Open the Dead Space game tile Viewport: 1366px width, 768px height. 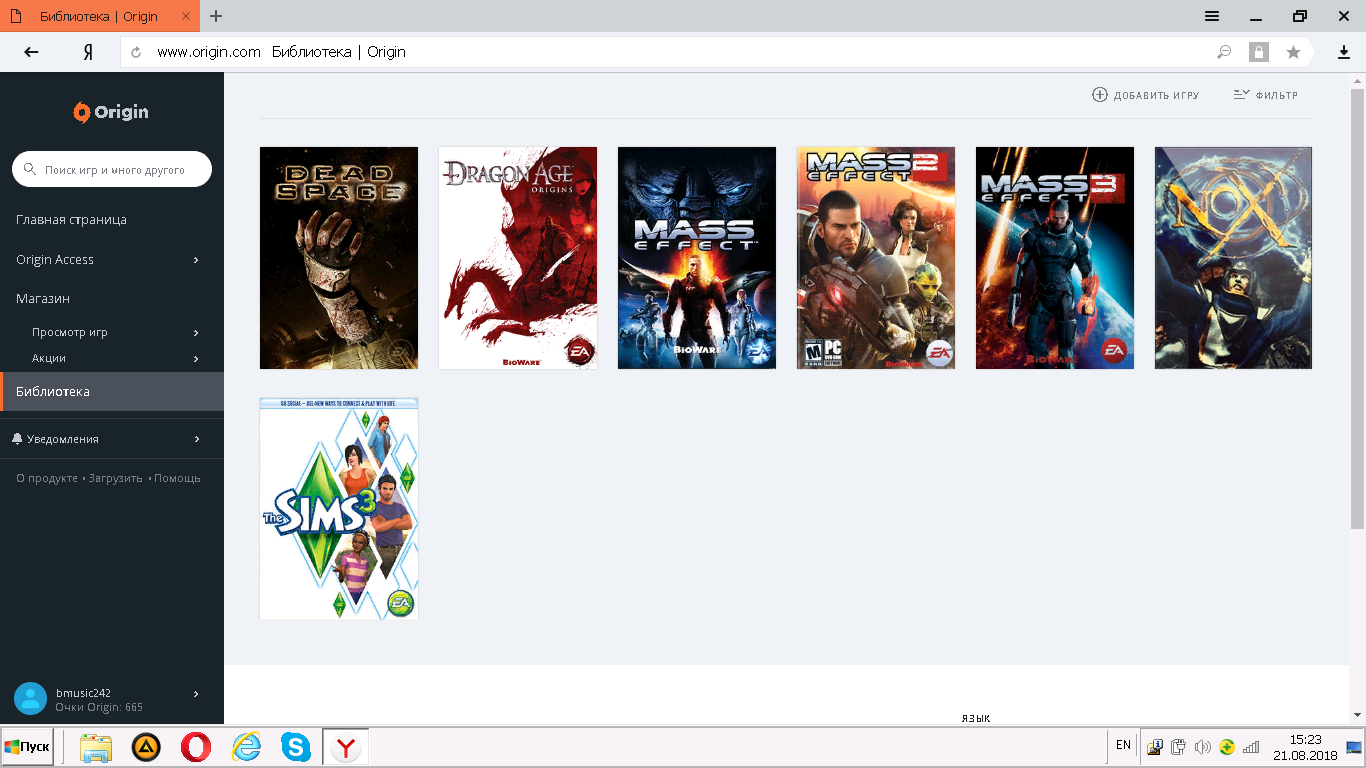(x=339, y=258)
